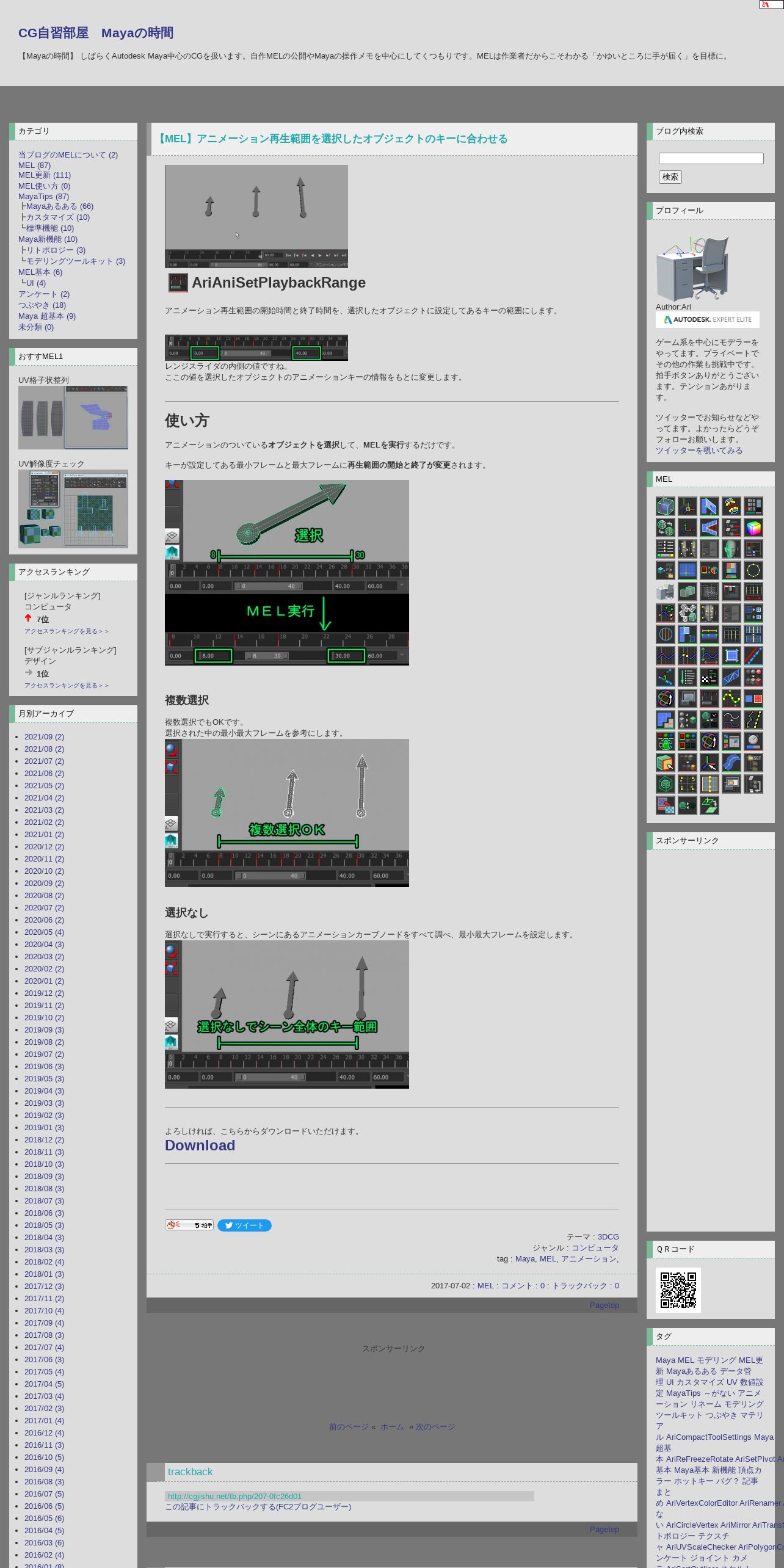This screenshot has width=784, height=1568.
Task: Open the wire globe inside hexagon icon
Action: 666,784
